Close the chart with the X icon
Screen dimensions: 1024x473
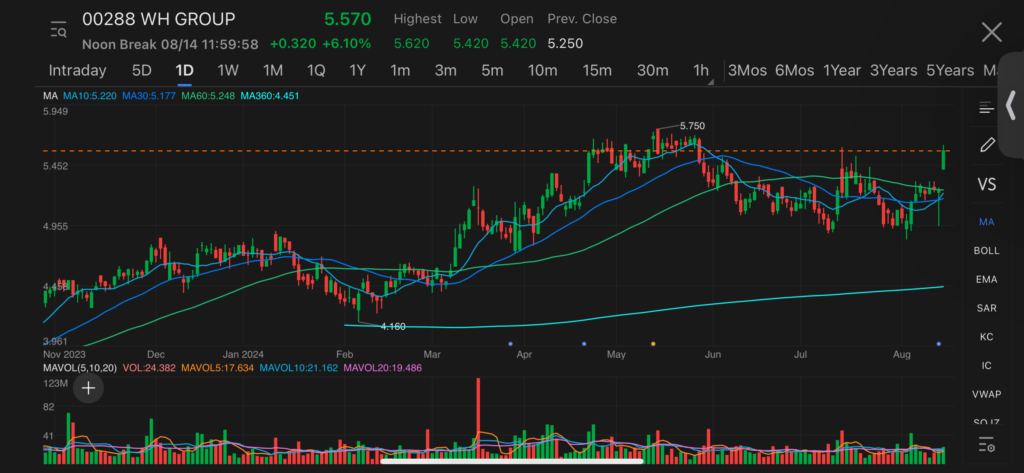point(991,31)
